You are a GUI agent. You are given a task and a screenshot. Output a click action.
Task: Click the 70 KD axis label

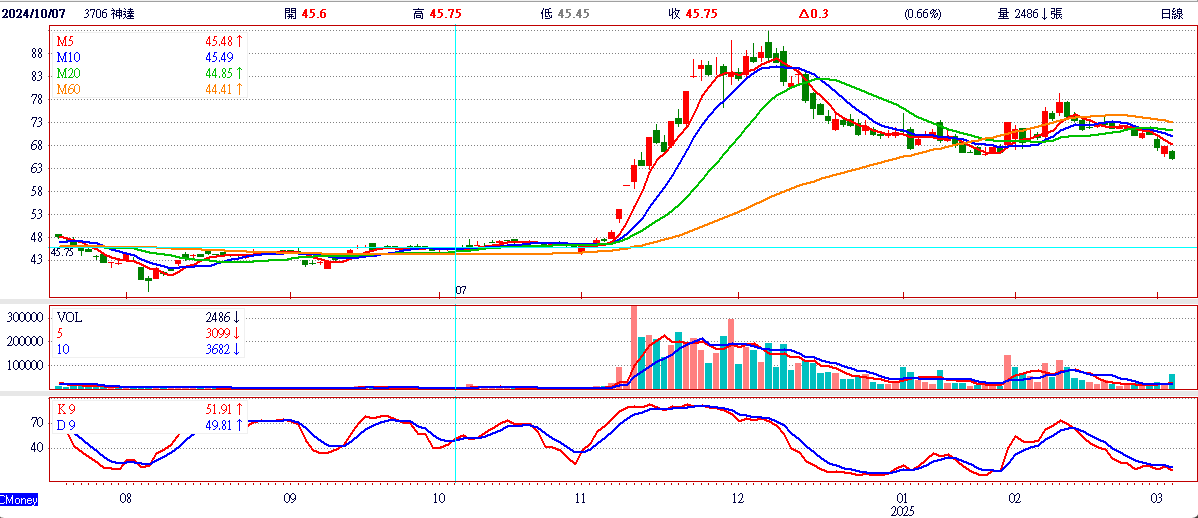tap(37, 422)
